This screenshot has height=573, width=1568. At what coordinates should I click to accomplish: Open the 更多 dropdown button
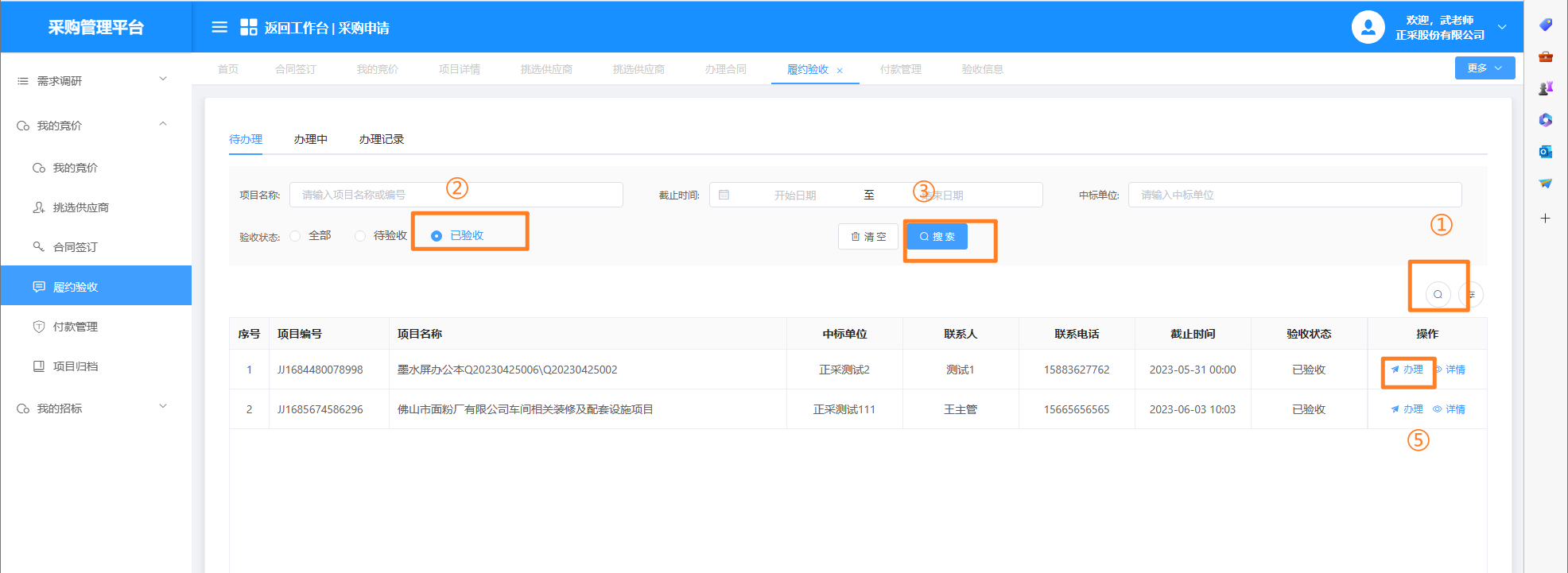pos(1485,68)
